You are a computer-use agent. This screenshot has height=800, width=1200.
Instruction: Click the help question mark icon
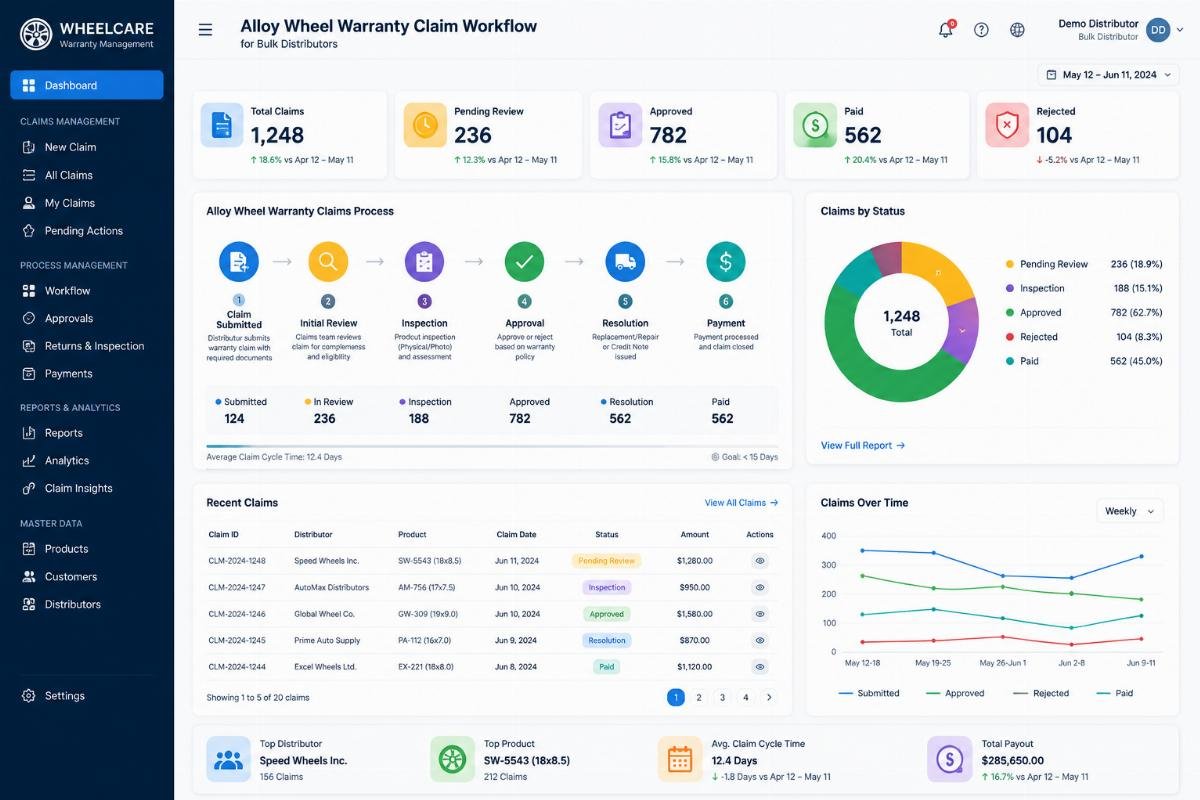pyautogui.click(x=981, y=30)
